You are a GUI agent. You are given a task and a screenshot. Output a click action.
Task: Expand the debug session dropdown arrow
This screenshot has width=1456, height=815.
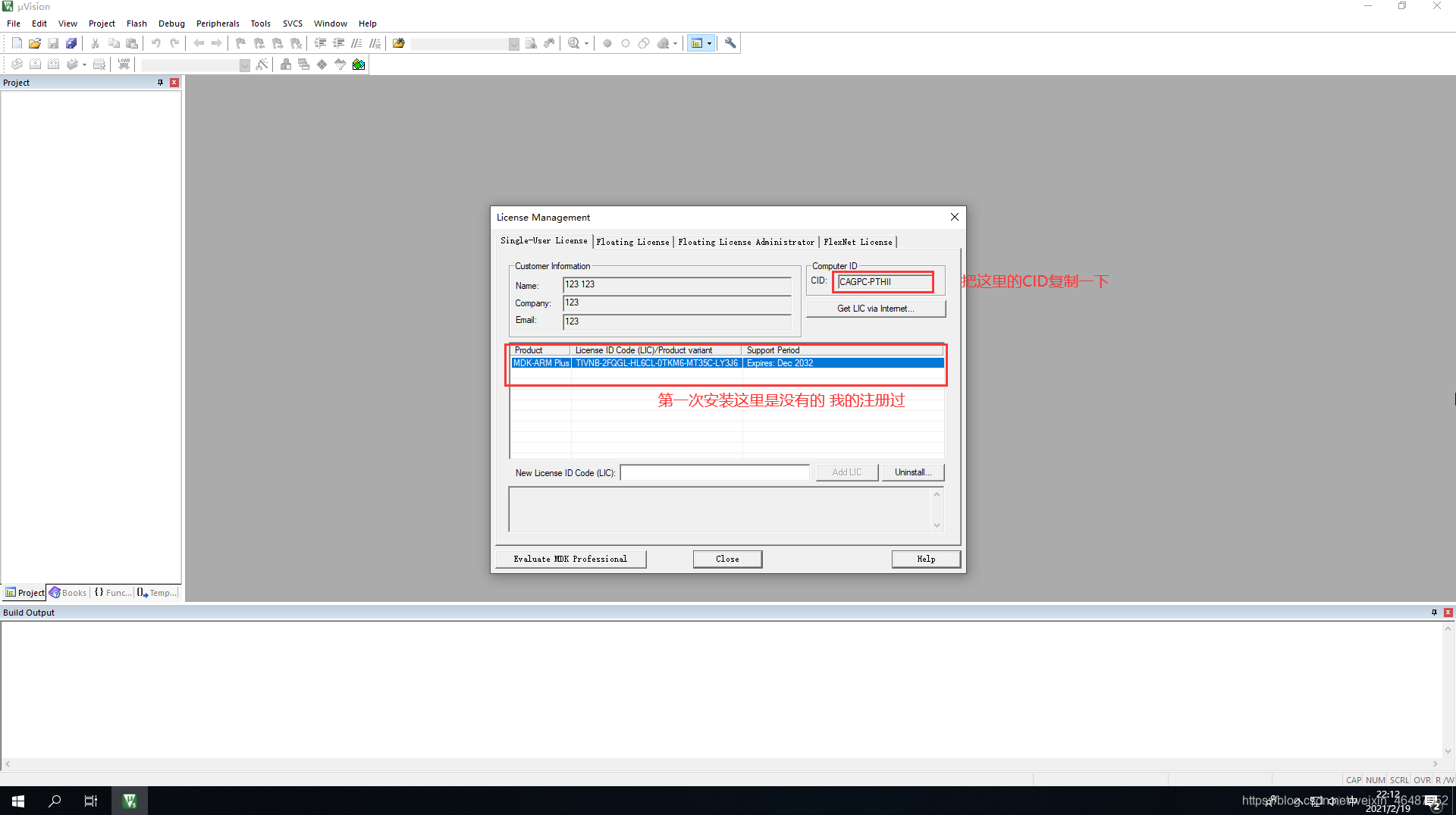586,43
